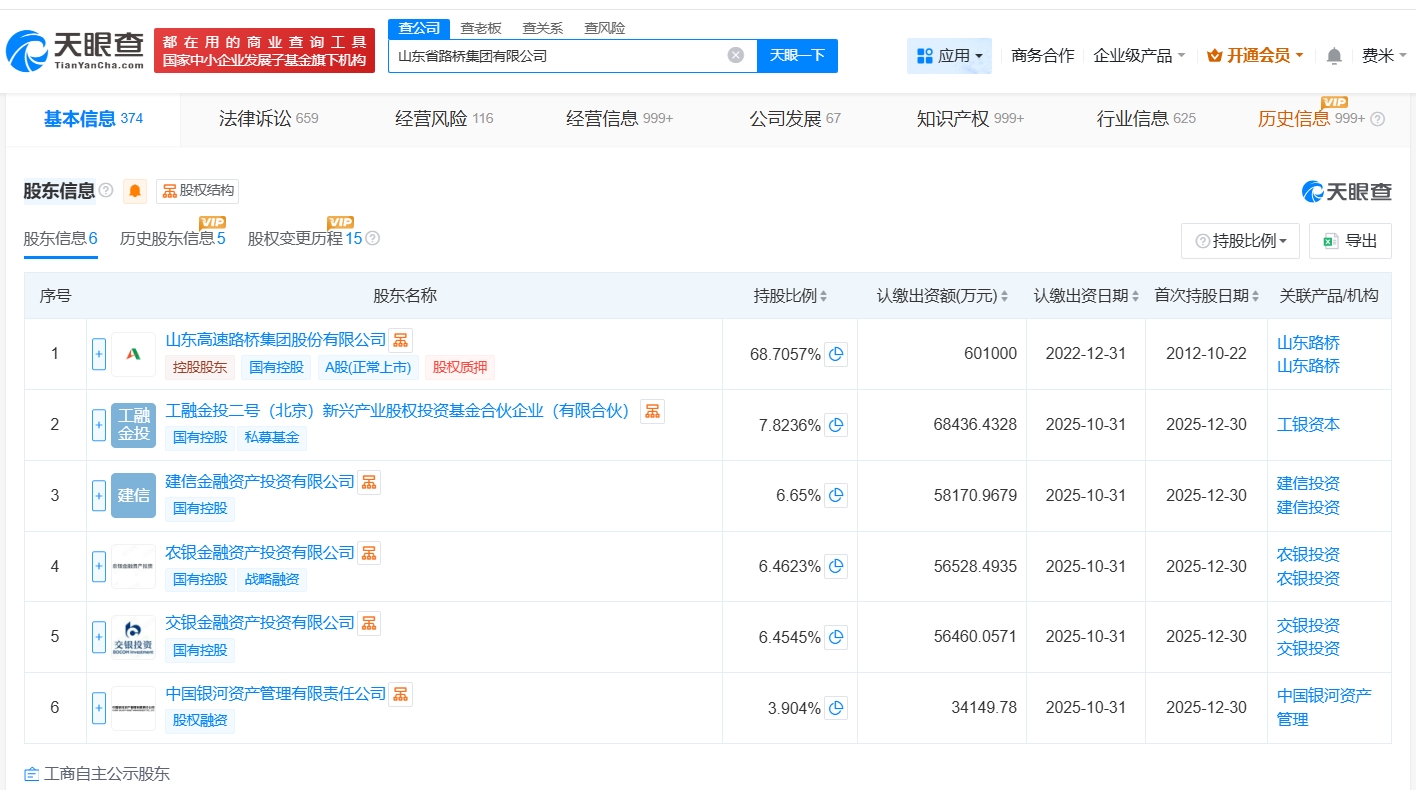Click the notification bell in top bar
The image size is (1416, 790).
(x=1334, y=56)
